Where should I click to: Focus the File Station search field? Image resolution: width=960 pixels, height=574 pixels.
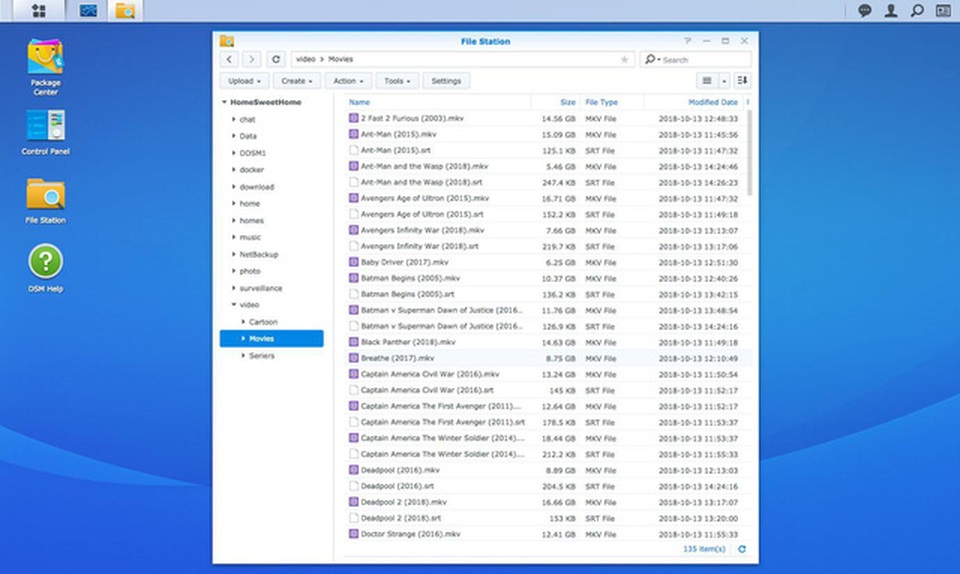pos(704,59)
